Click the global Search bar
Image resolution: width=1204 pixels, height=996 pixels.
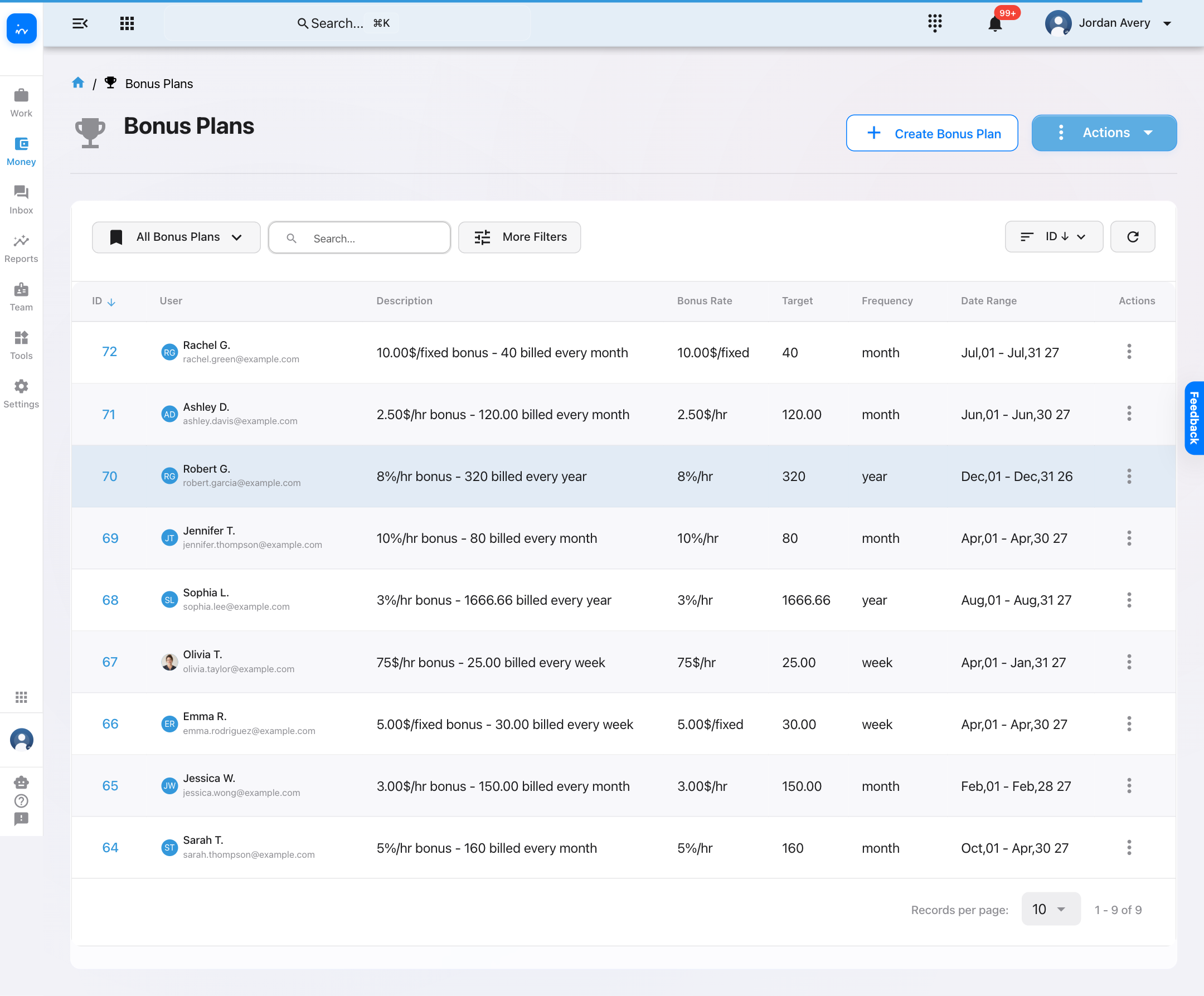(x=347, y=23)
